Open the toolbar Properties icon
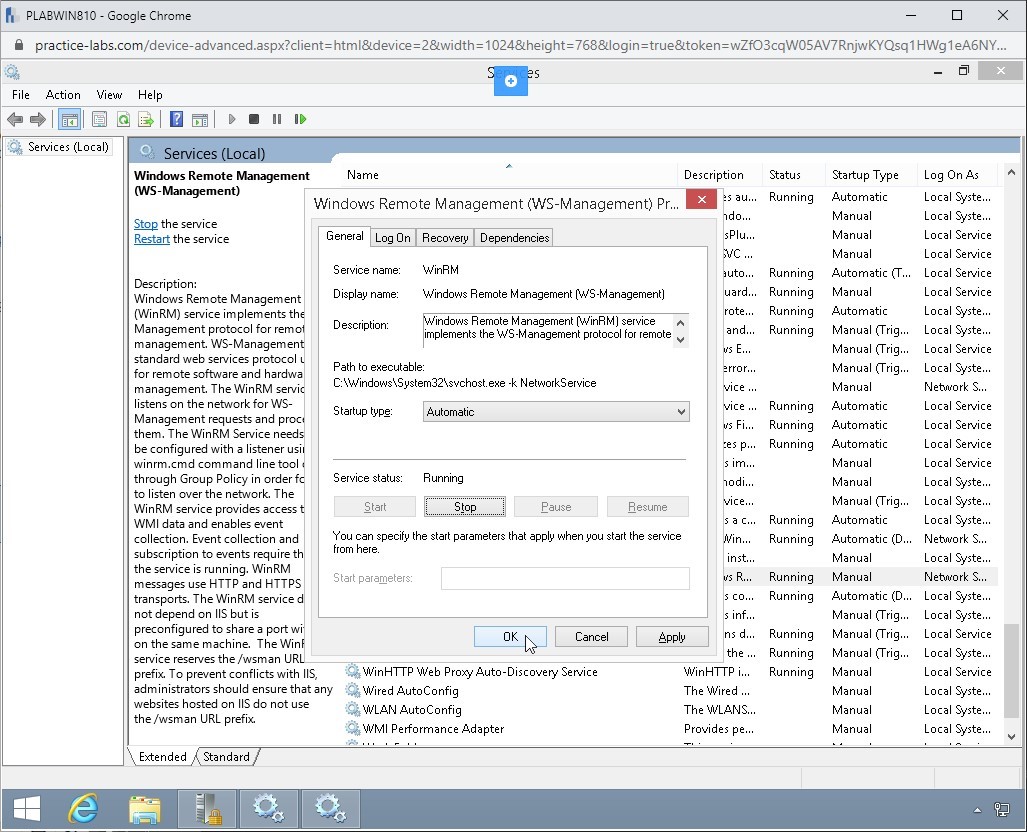 coord(100,119)
